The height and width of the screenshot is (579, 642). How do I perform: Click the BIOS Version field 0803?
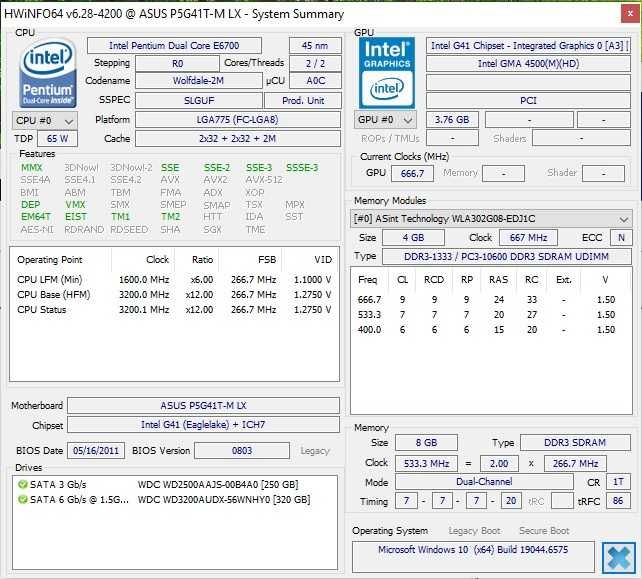242,450
